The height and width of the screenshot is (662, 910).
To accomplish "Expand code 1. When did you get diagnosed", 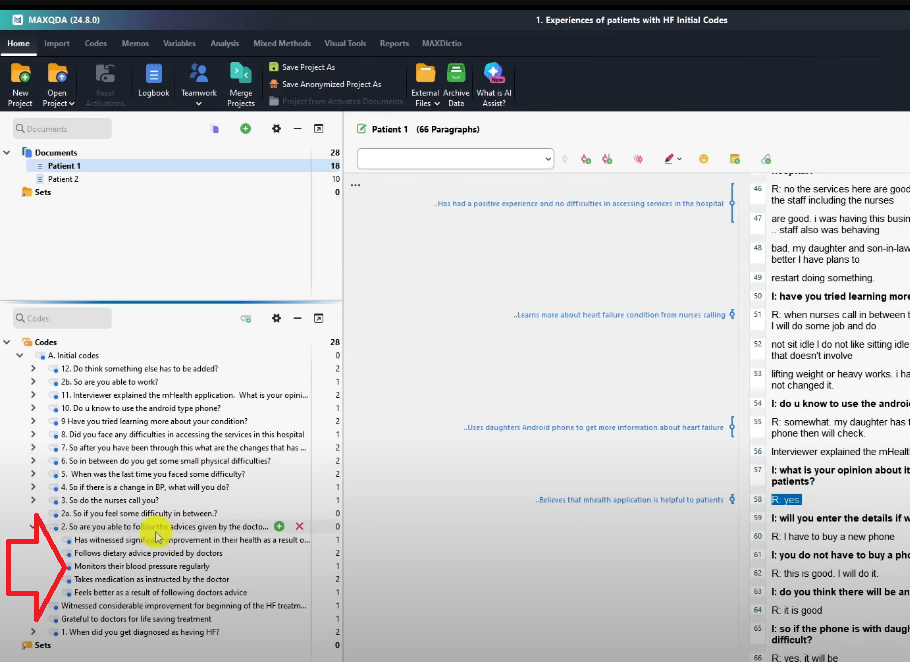I will 33,632.
